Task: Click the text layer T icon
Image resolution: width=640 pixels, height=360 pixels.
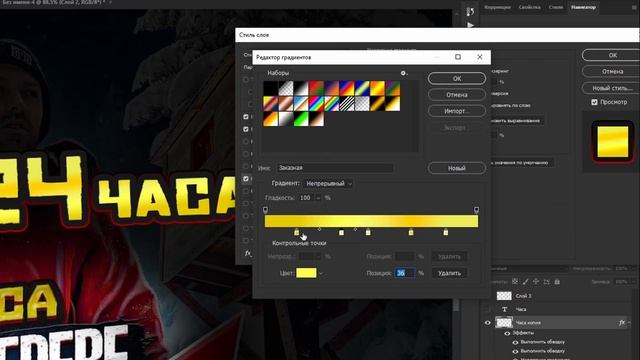Action: coord(504,309)
